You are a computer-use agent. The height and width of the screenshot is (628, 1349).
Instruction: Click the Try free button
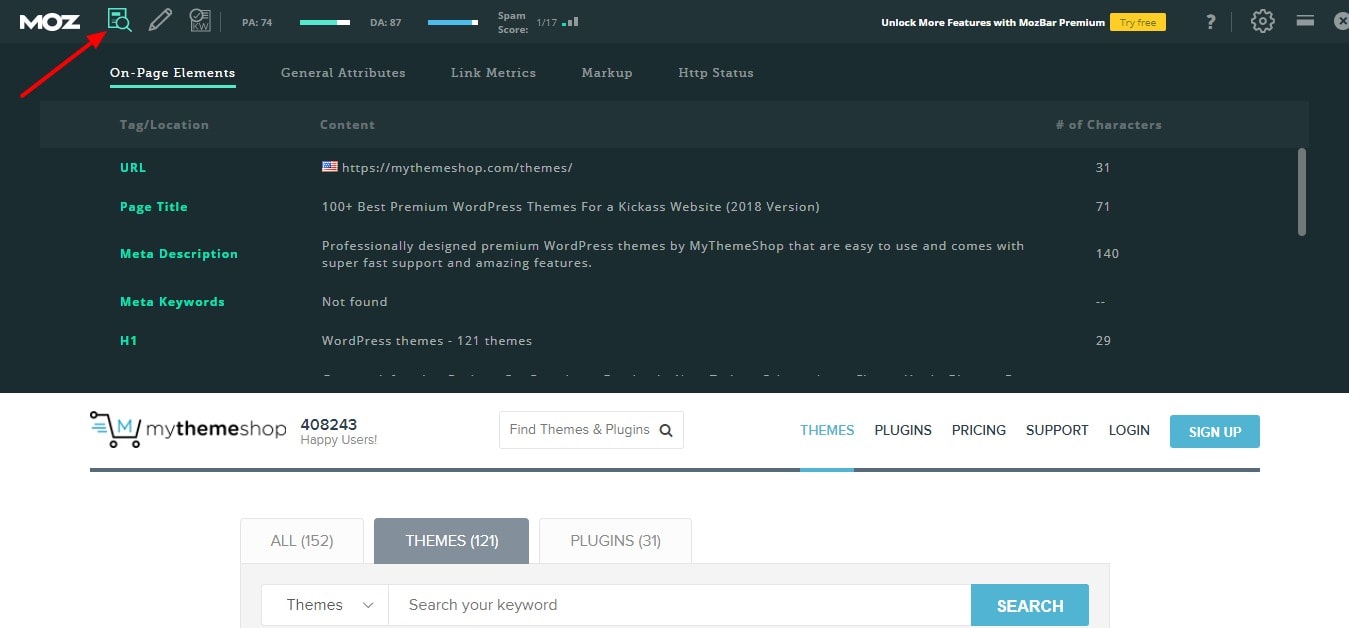(x=1138, y=22)
